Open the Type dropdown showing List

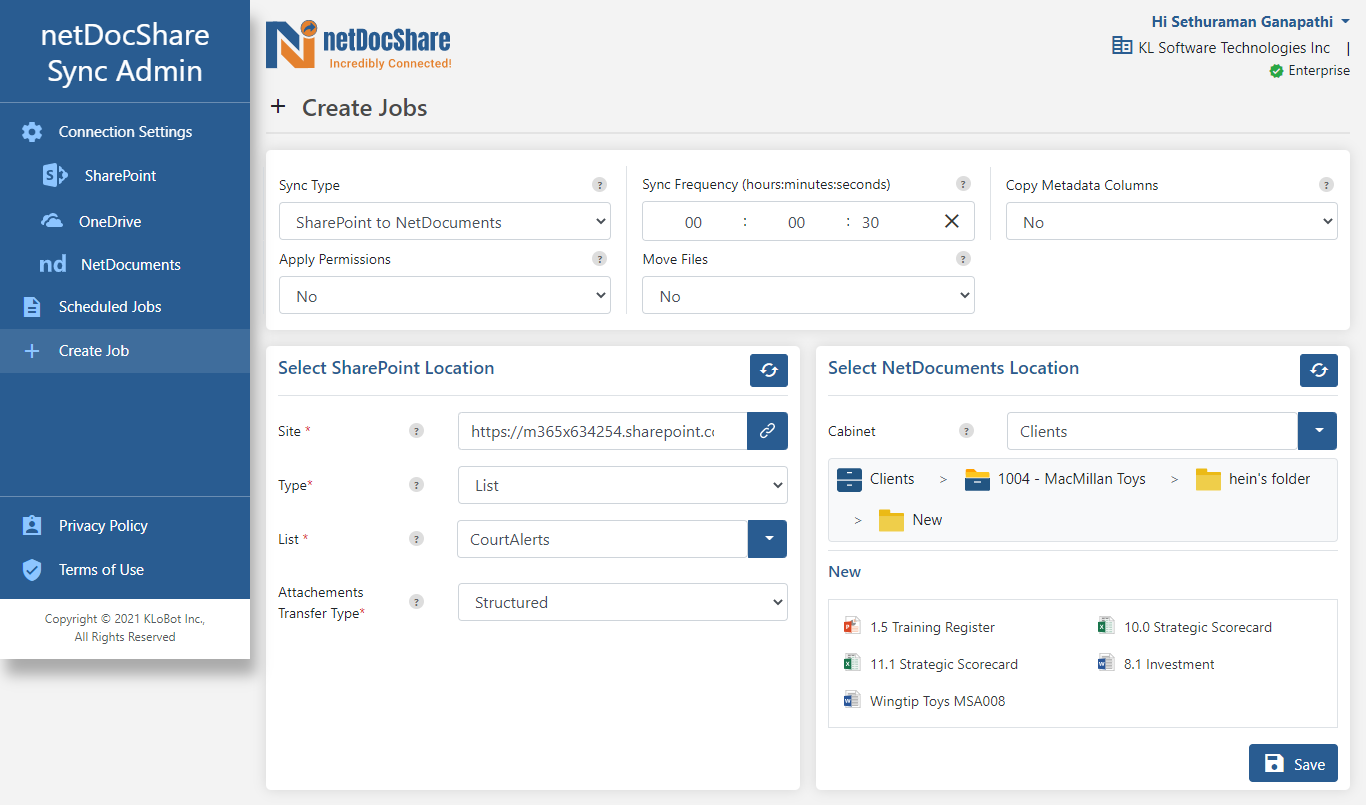[x=623, y=485]
